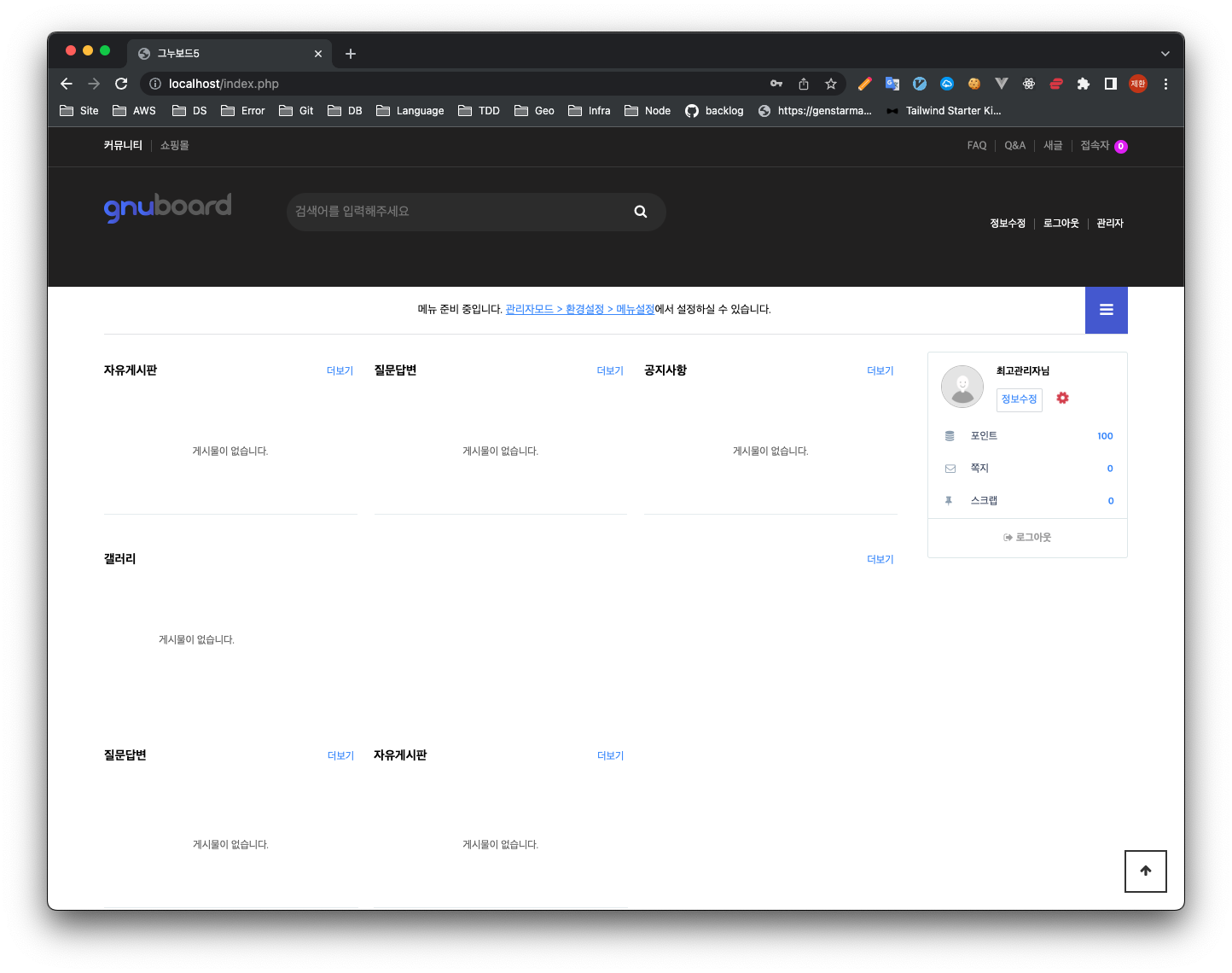
Task: Click 로그아웃 at bottom of profile box
Action: pyautogui.click(x=1027, y=538)
